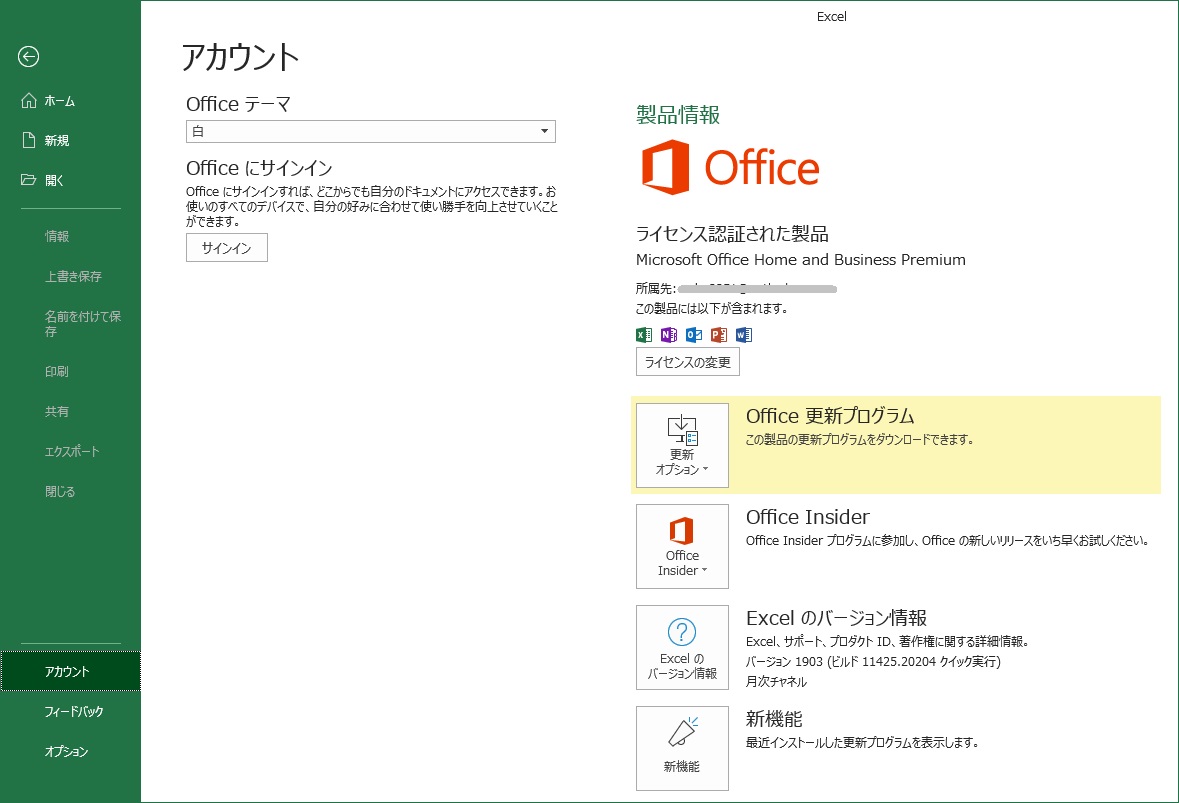This screenshot has width=1179, height=803.
Task: Click the Office 更新プログラム heading
Action: coord(829,416)
